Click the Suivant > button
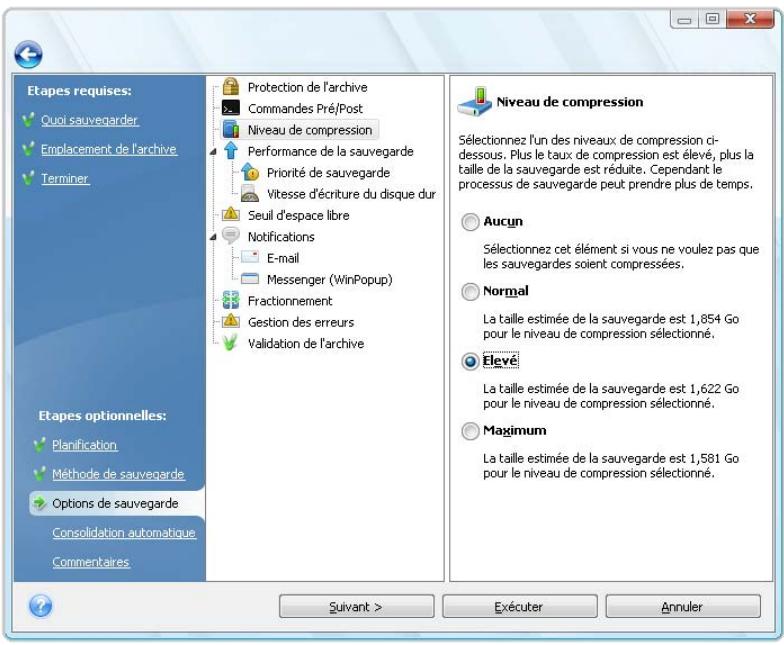 click(x=356, y=606)
